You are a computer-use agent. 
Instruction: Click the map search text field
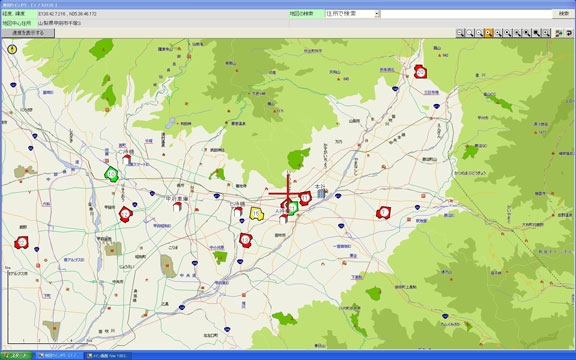click(466, 14)
